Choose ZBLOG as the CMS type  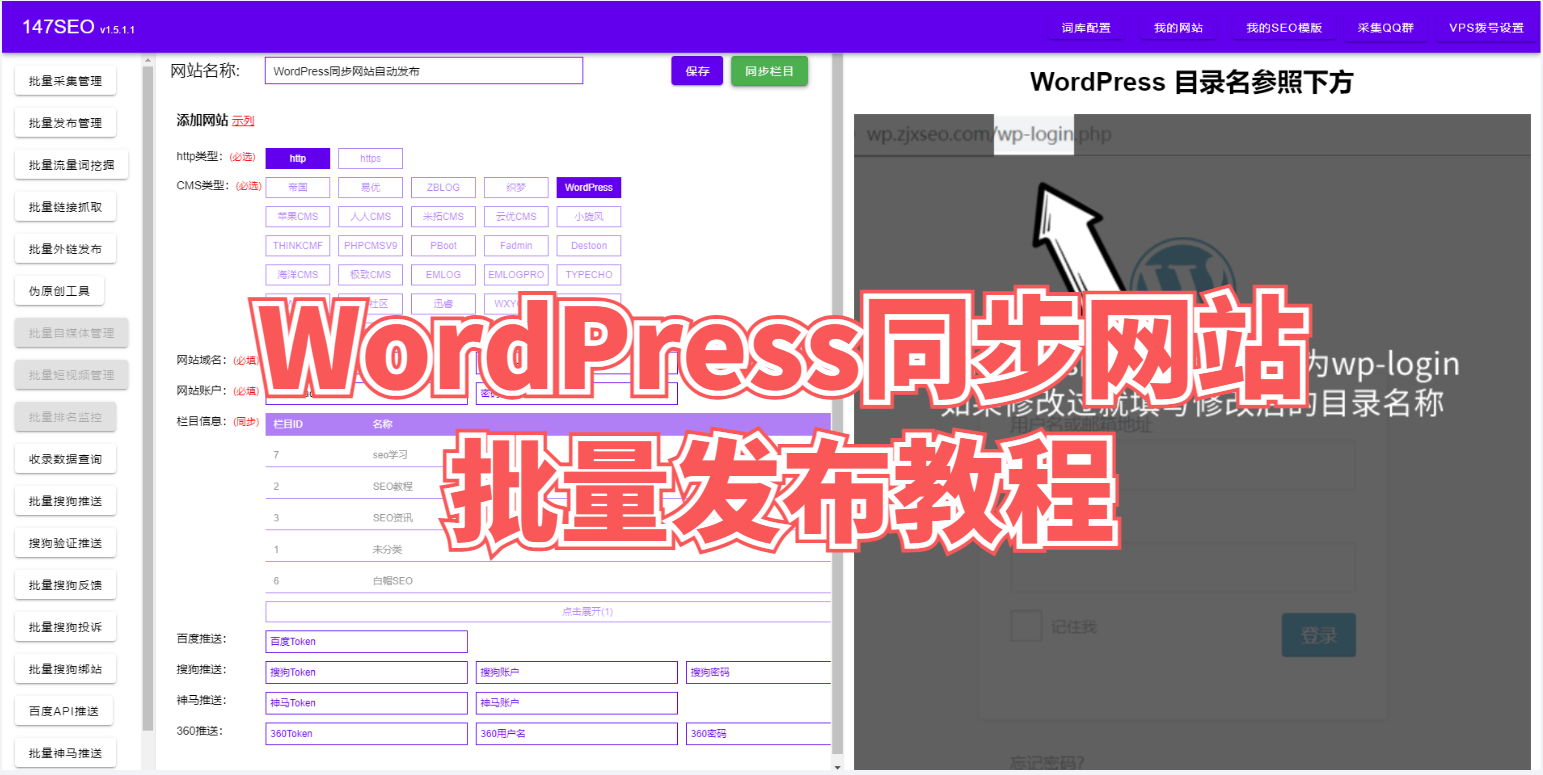(x=443, y=187)
